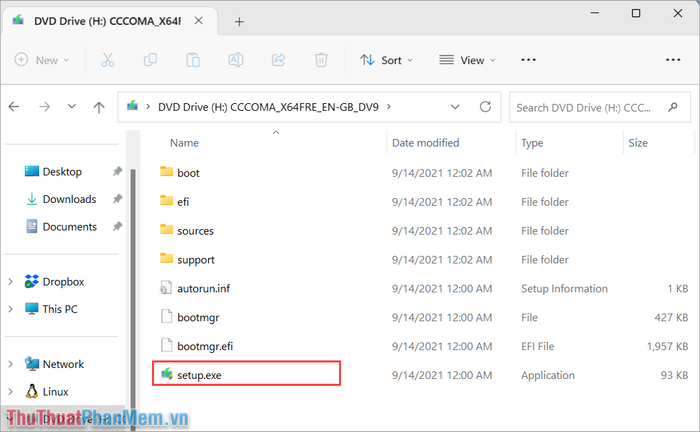Click This PC in navigation pane
700x432 pixels.
(x=60, y=309)
